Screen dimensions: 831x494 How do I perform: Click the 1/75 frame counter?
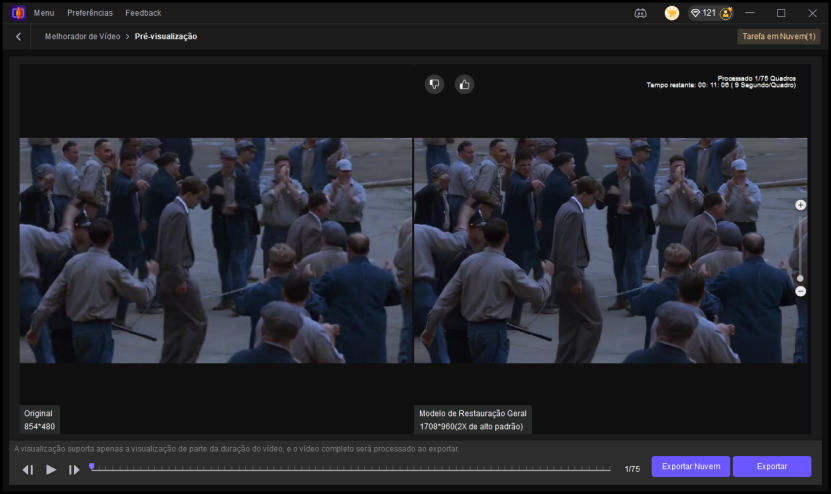pos(632,469)
